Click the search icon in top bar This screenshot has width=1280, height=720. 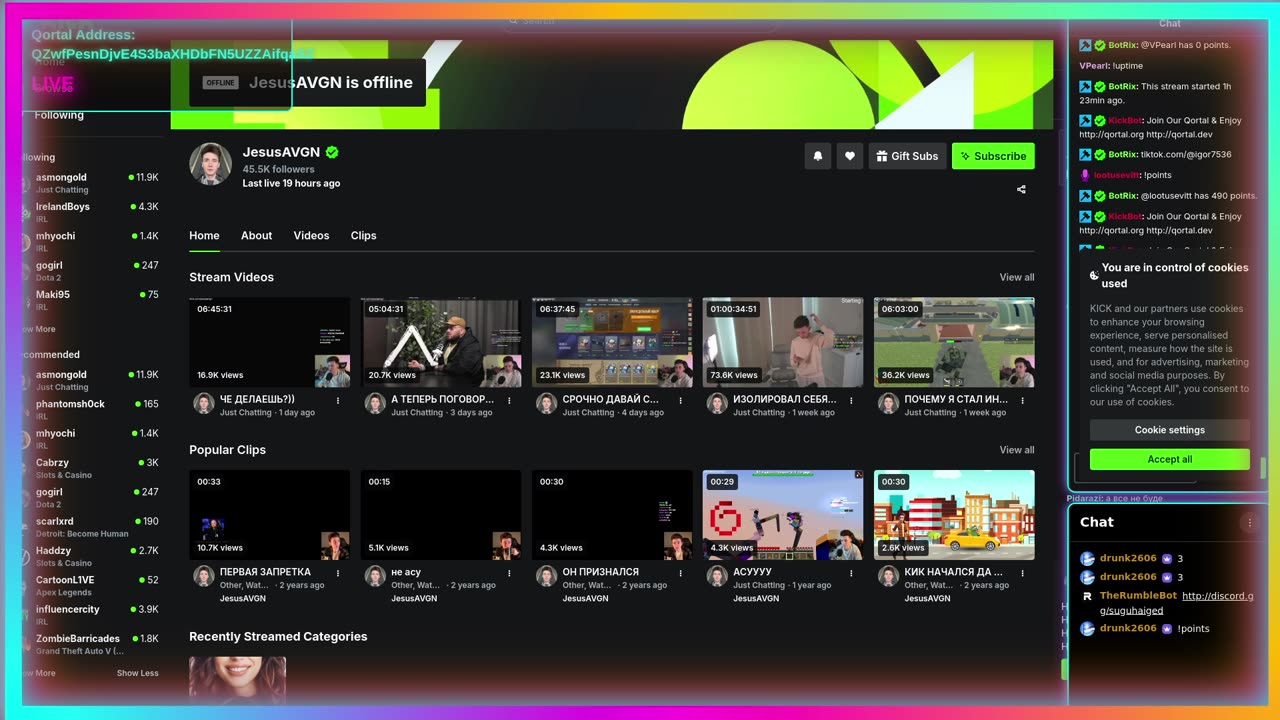513,20
